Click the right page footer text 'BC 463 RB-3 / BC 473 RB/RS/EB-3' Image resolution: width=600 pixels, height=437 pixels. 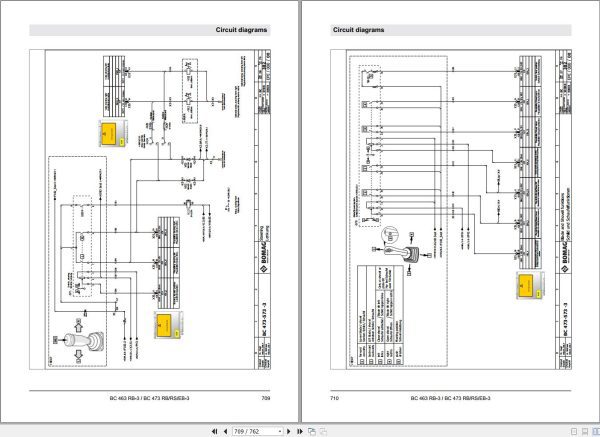pos(450,398)
